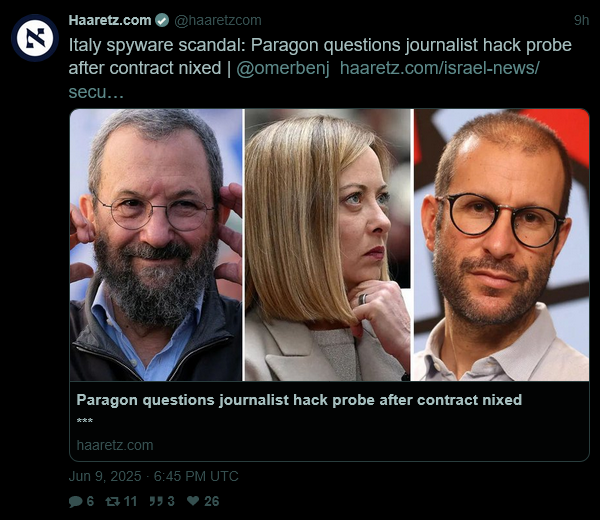Screen dimensions: 600x520
Task: Click the reply count 6
Action: [x=90, y=501]
